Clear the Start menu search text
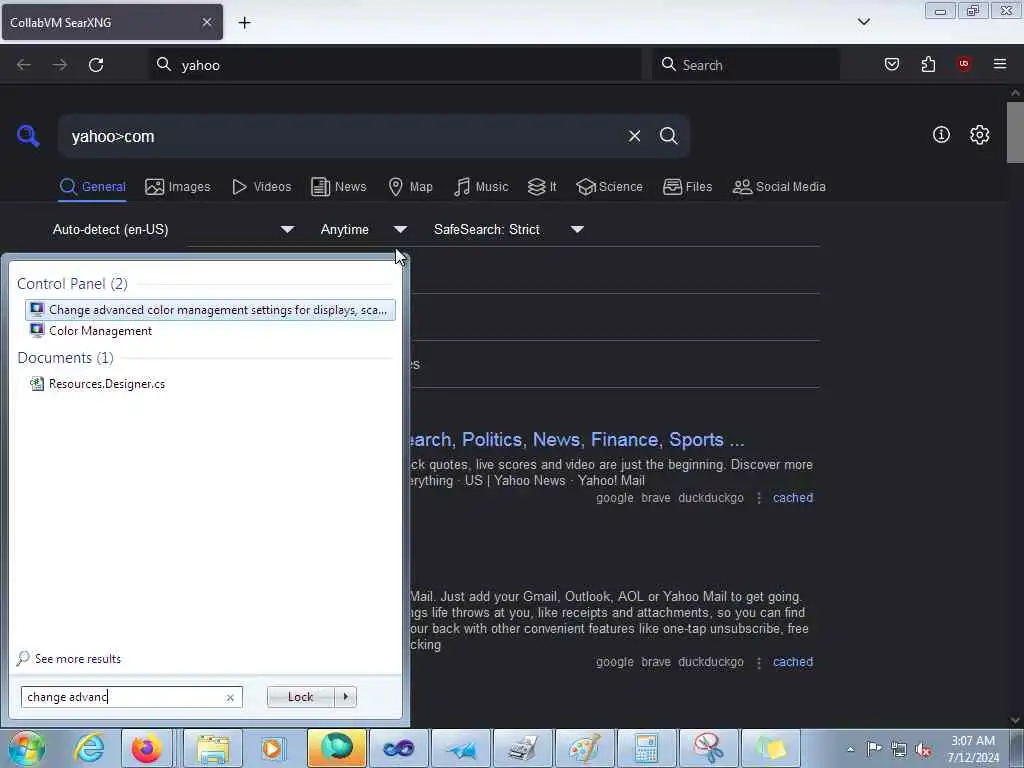Viewport: 1024px width, 768px height. 230,697
